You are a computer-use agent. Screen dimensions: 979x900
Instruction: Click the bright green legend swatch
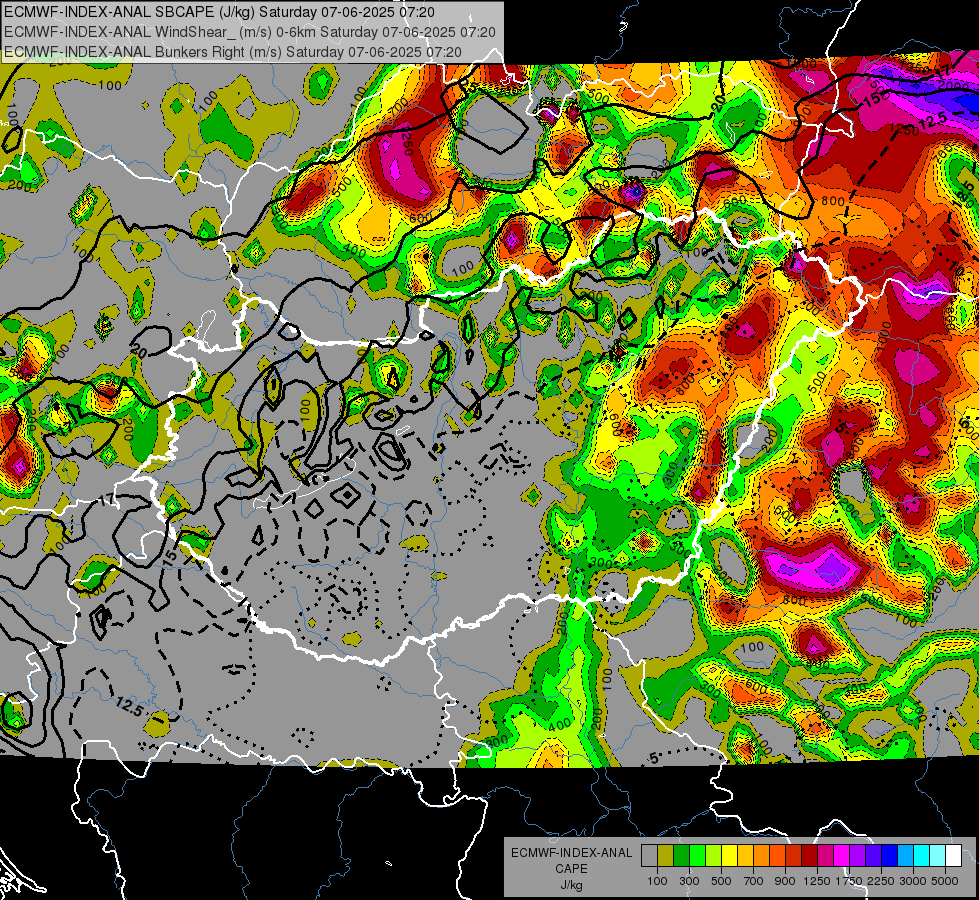[x=697, y=856]
